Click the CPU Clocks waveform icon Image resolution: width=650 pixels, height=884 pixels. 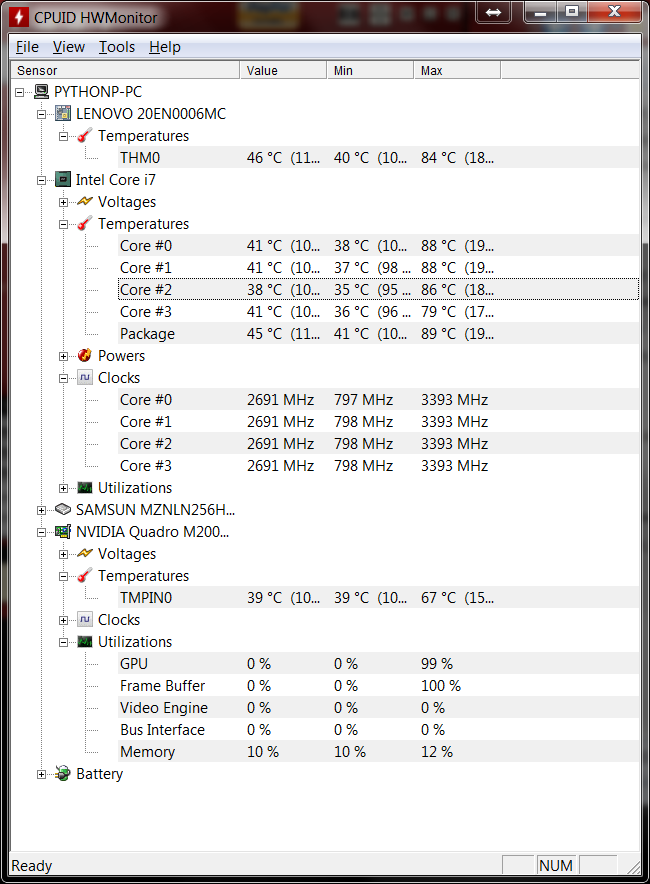click(85, 378)
